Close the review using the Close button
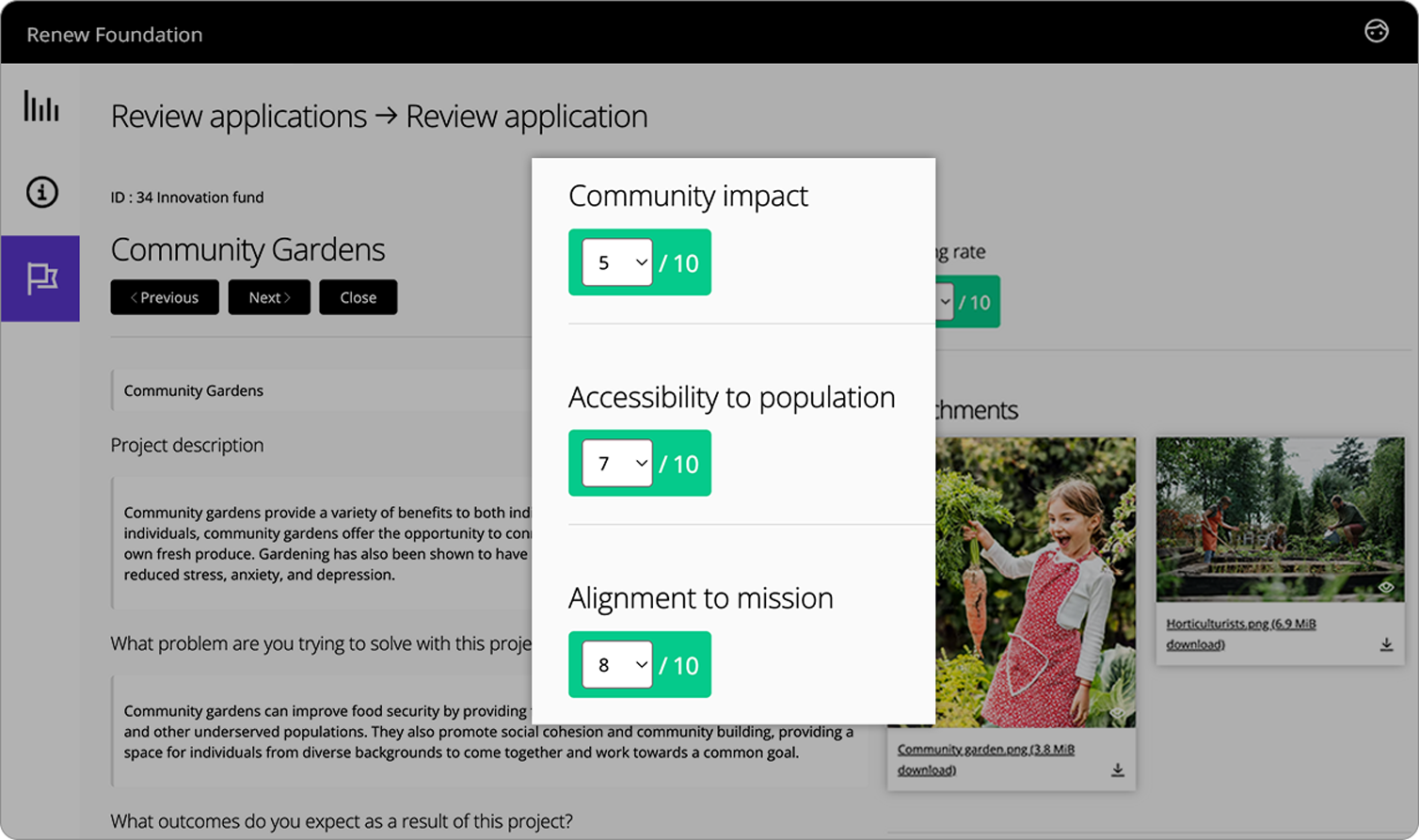 pyautogui.click(x=358, y=297)
